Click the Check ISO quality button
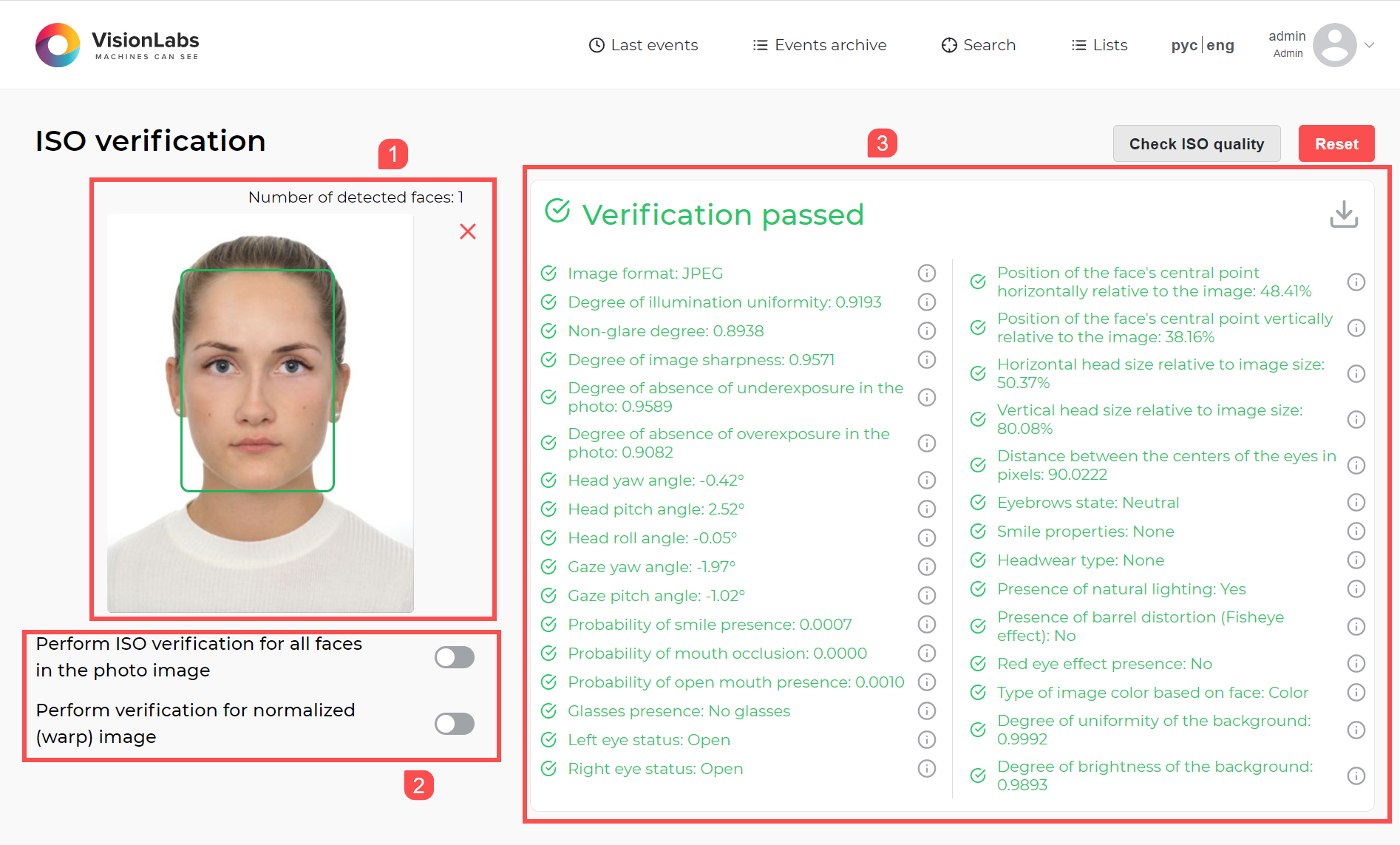The image size is (1400, 845). pyautogui.click(x=1196, y=143)
